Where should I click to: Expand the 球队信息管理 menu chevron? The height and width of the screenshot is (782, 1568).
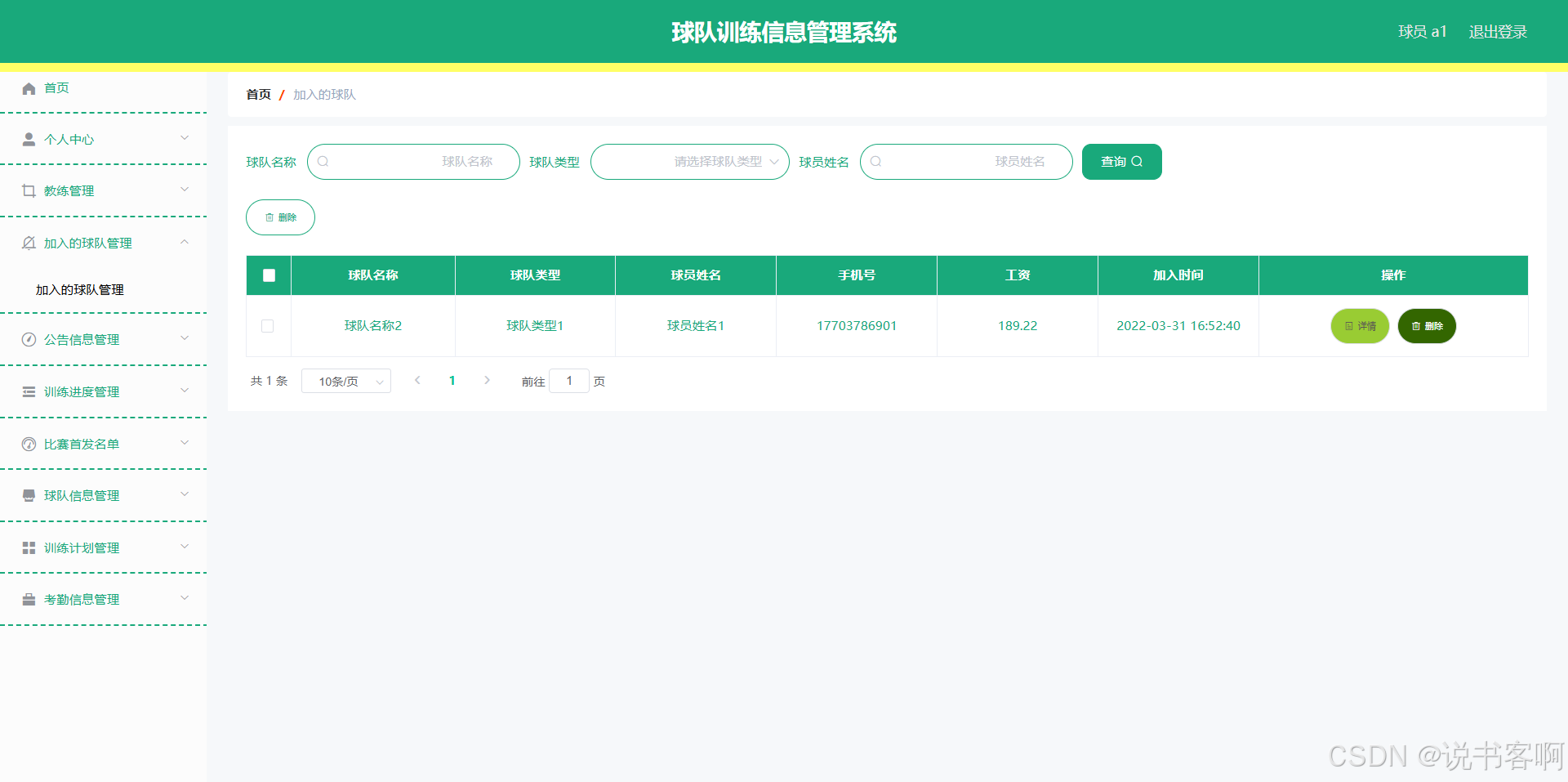[x=185, y=494]
